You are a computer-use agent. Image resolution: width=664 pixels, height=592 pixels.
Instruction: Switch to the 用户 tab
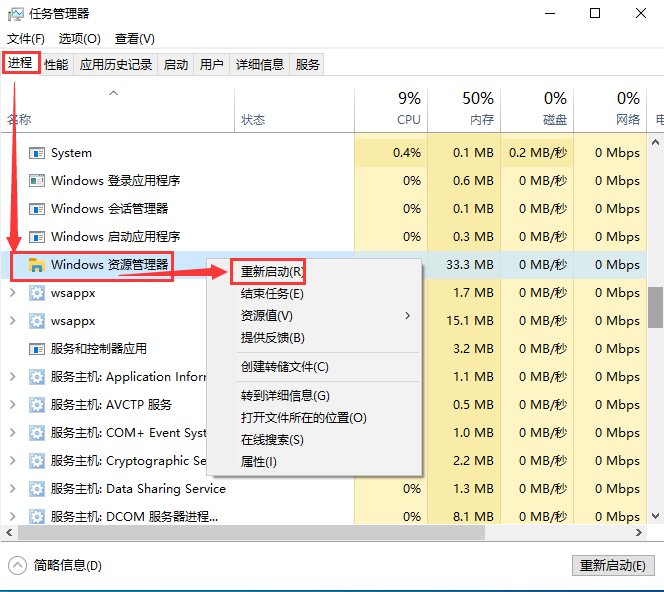click(212, 64)
